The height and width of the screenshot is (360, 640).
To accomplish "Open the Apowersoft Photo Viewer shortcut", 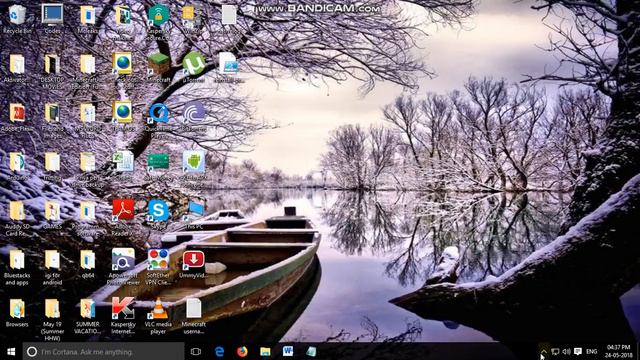I will pos(123,266).
